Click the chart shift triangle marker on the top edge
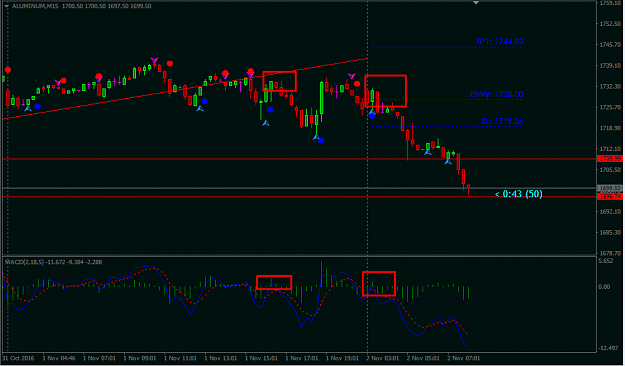Viewport: 625px width, 366px height. [476, 2]
